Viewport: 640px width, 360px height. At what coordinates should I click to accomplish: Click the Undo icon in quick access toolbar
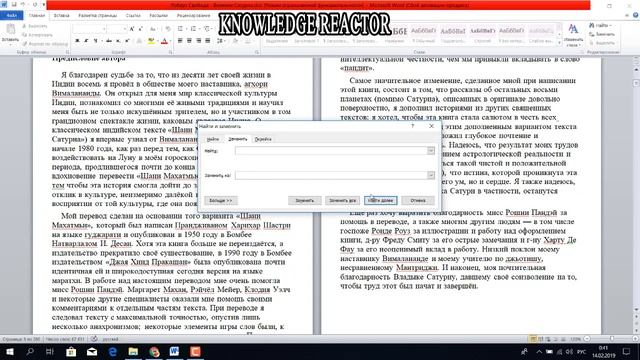pos(23,4)
